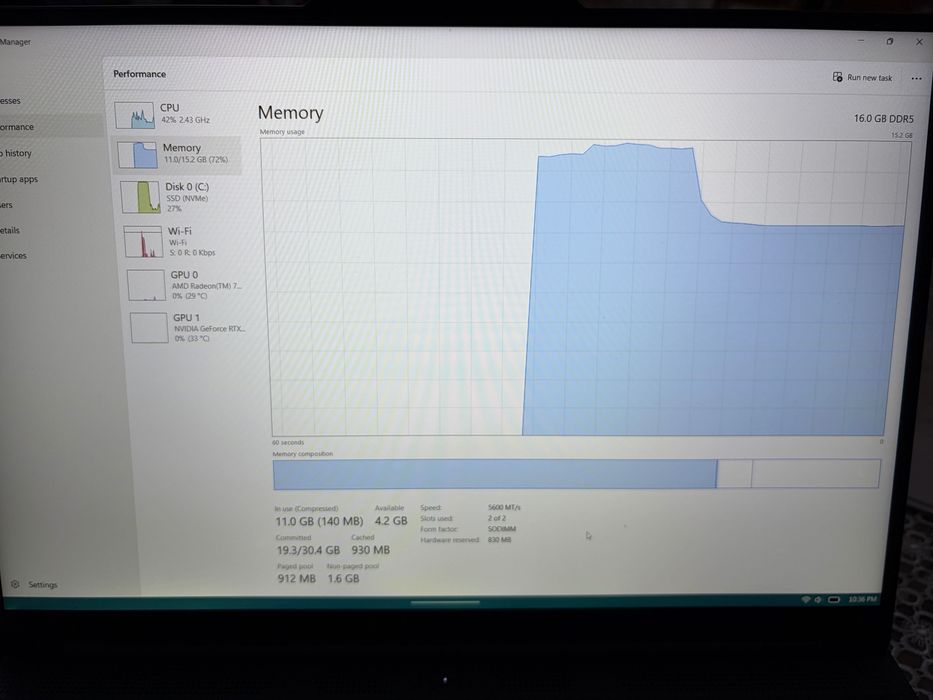933x700 pixels.
Task: Select GPU 0 AMD Radeon entry
Action: [187, 285]
